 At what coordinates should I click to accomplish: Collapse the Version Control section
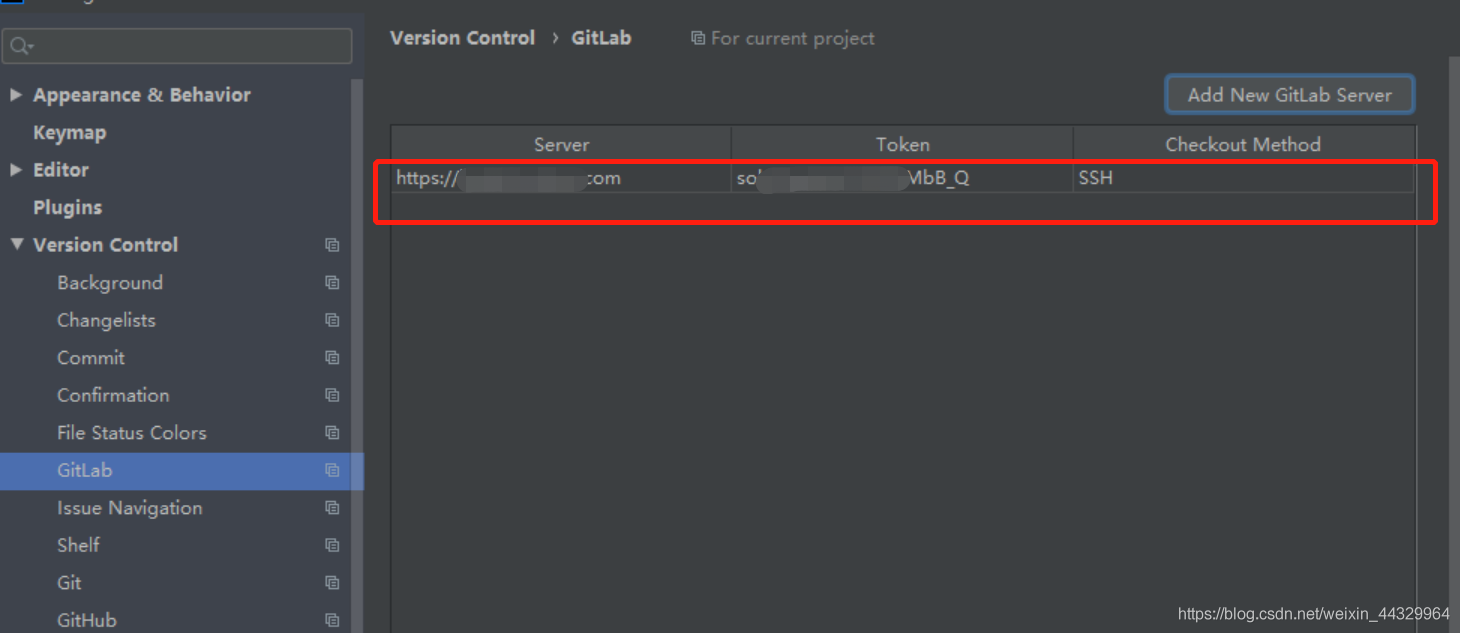(16, 244)
